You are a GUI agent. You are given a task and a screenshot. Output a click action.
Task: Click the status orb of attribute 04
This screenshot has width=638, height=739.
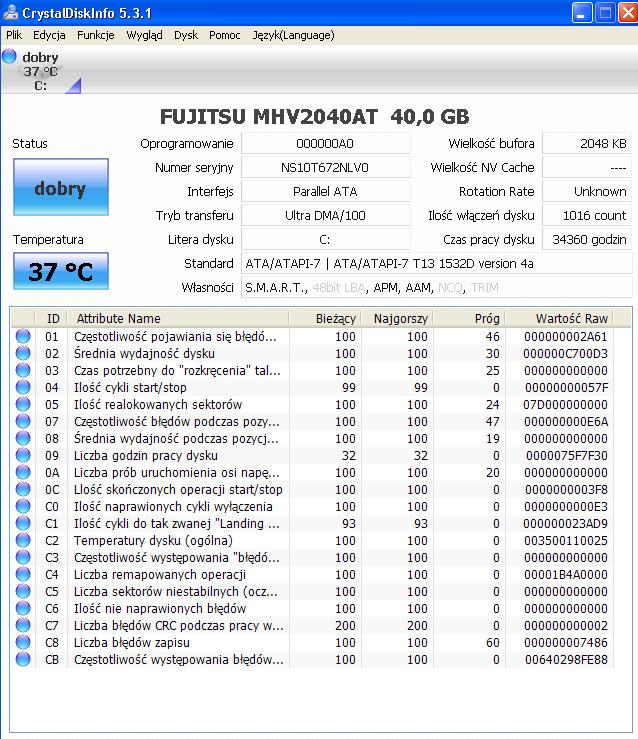coord(23,387)
